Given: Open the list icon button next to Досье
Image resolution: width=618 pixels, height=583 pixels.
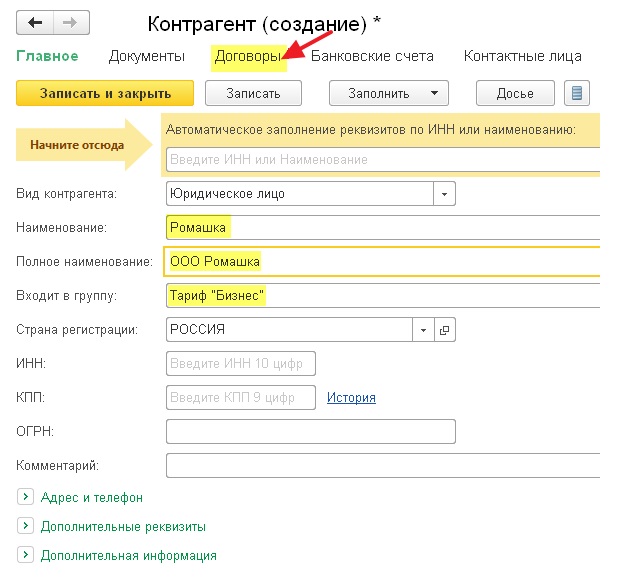Looking at the screenshot, I should (x=577, y=93).
